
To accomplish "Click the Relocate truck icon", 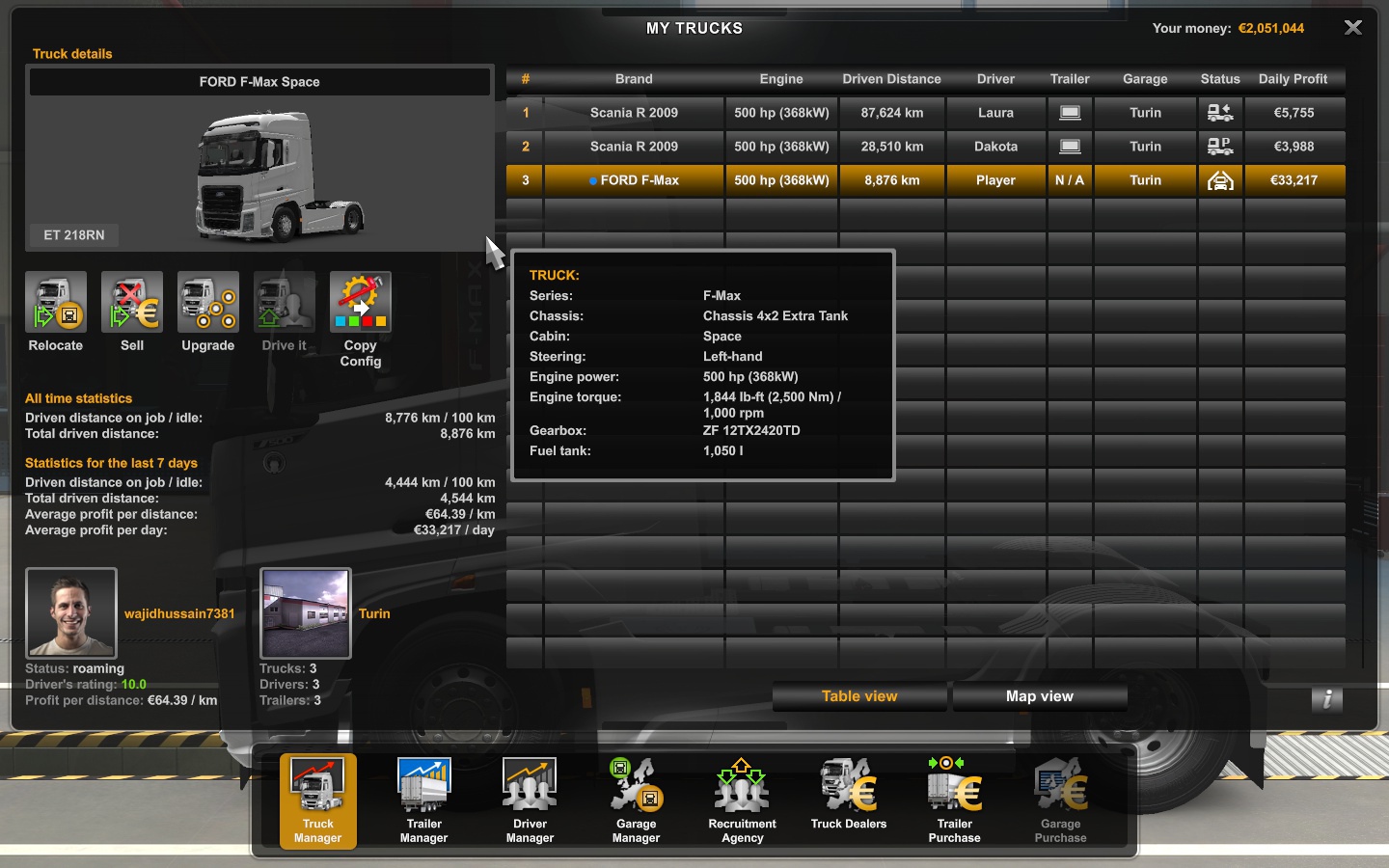I will pyautogui.click(x=56, y=302).
